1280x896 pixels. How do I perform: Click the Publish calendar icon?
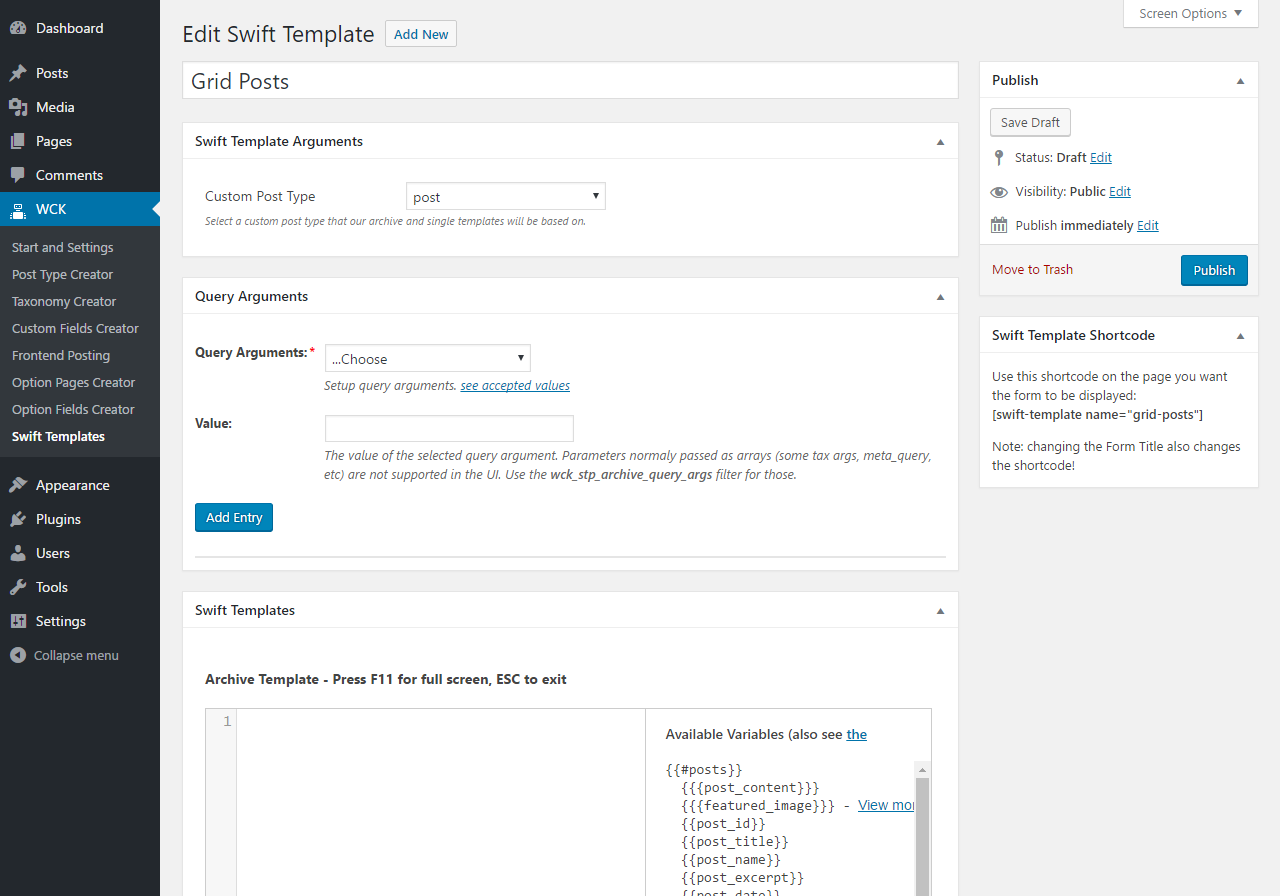998,225
